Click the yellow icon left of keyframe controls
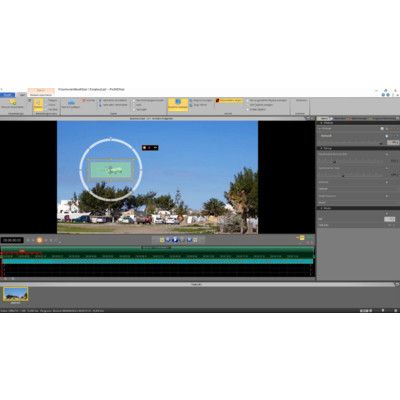The image size is (400, 400). click(x=162, y=240)
